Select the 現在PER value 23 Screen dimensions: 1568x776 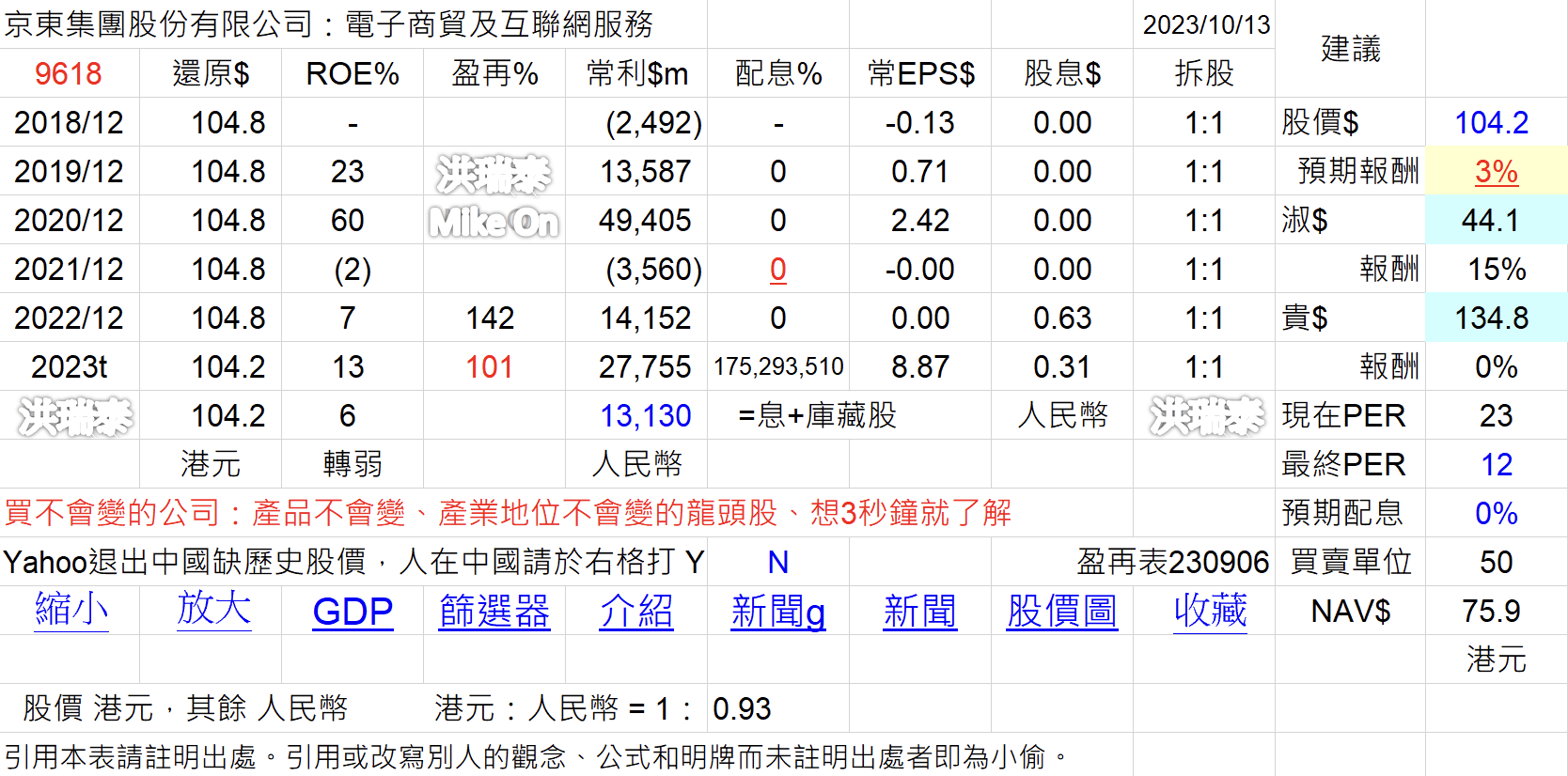[x=1497, y=415]
